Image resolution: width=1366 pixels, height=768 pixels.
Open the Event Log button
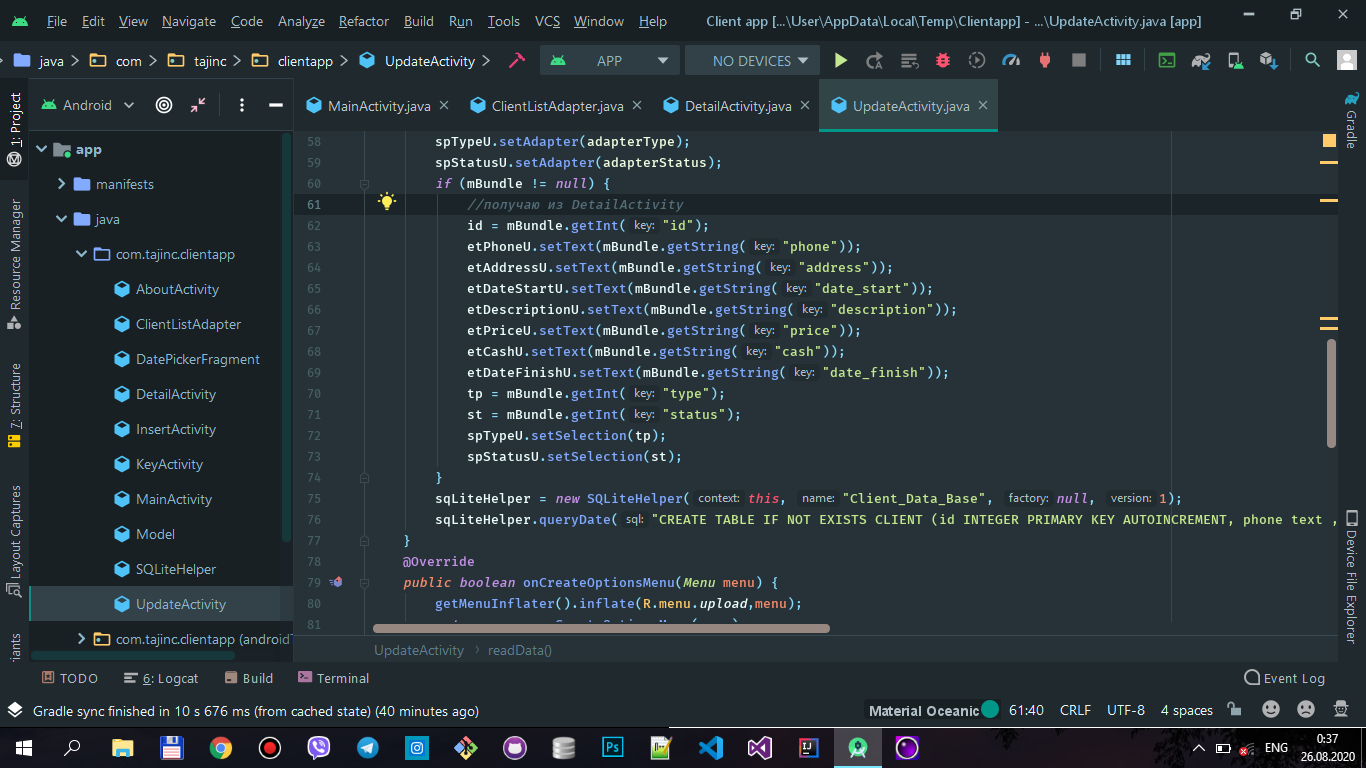click(1284, 678)
